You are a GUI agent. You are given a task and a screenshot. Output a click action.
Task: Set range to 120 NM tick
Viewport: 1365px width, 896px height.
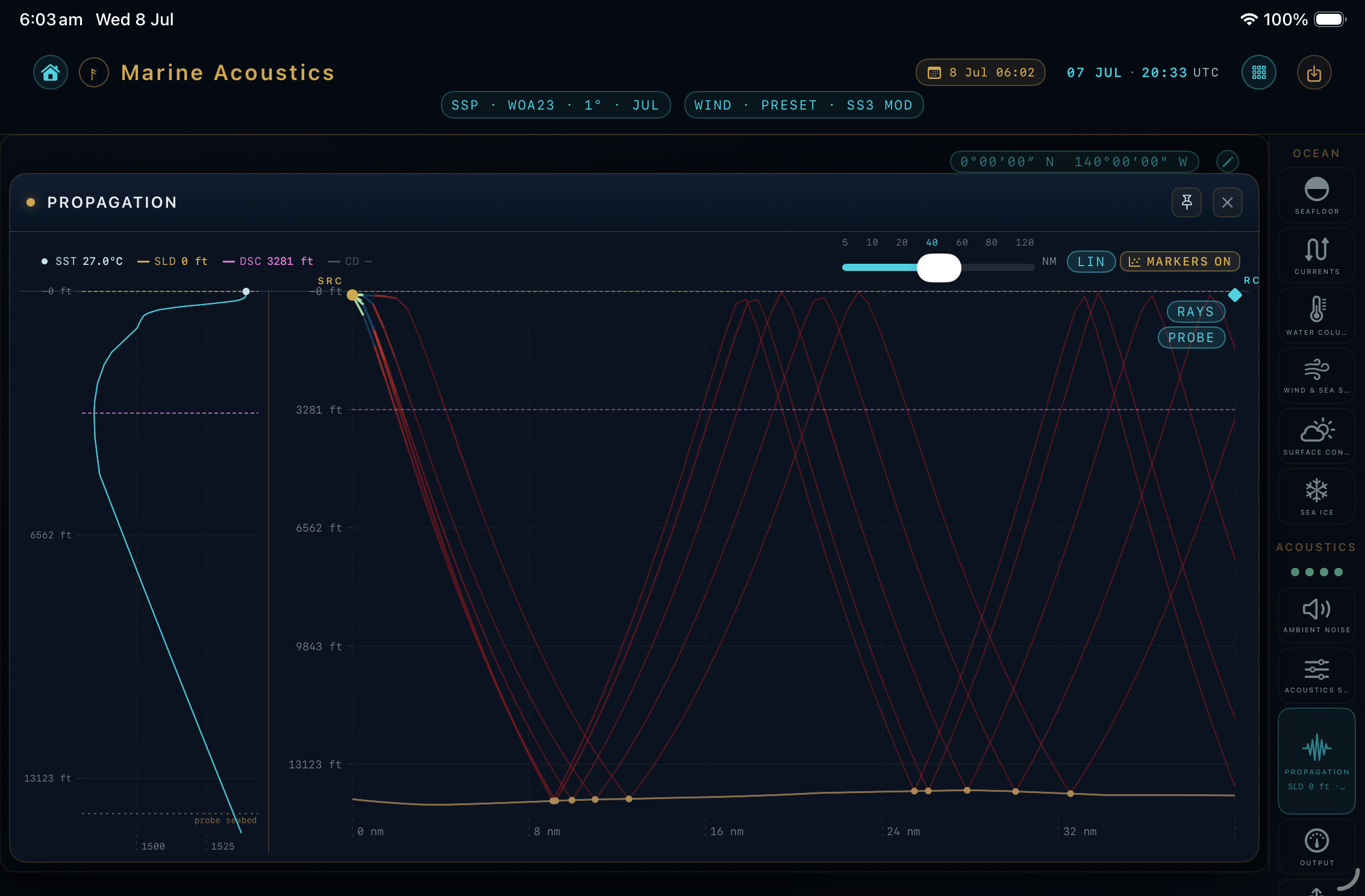[1025, 243]
